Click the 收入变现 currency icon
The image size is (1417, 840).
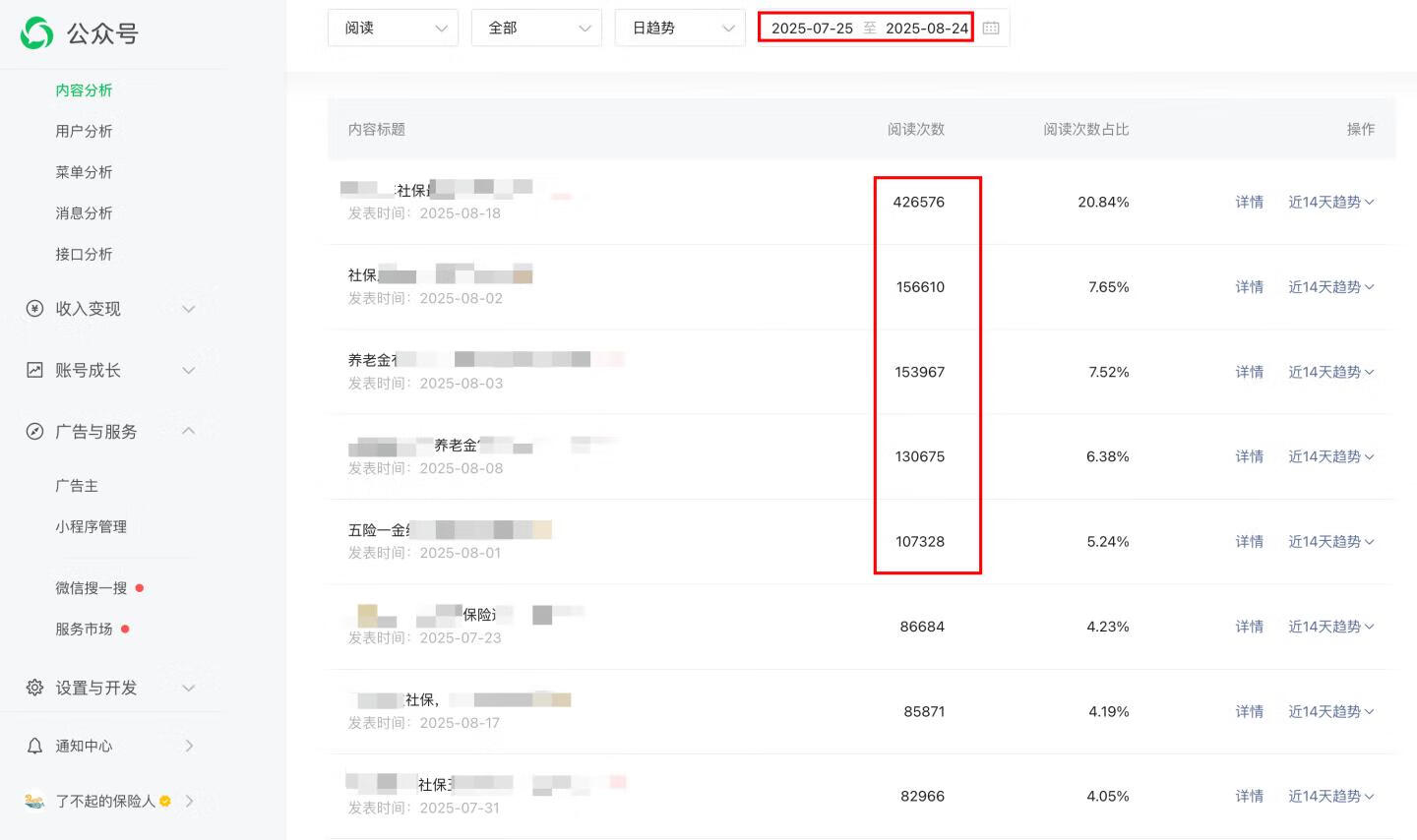pyautogui.click(x=35, y=309)
